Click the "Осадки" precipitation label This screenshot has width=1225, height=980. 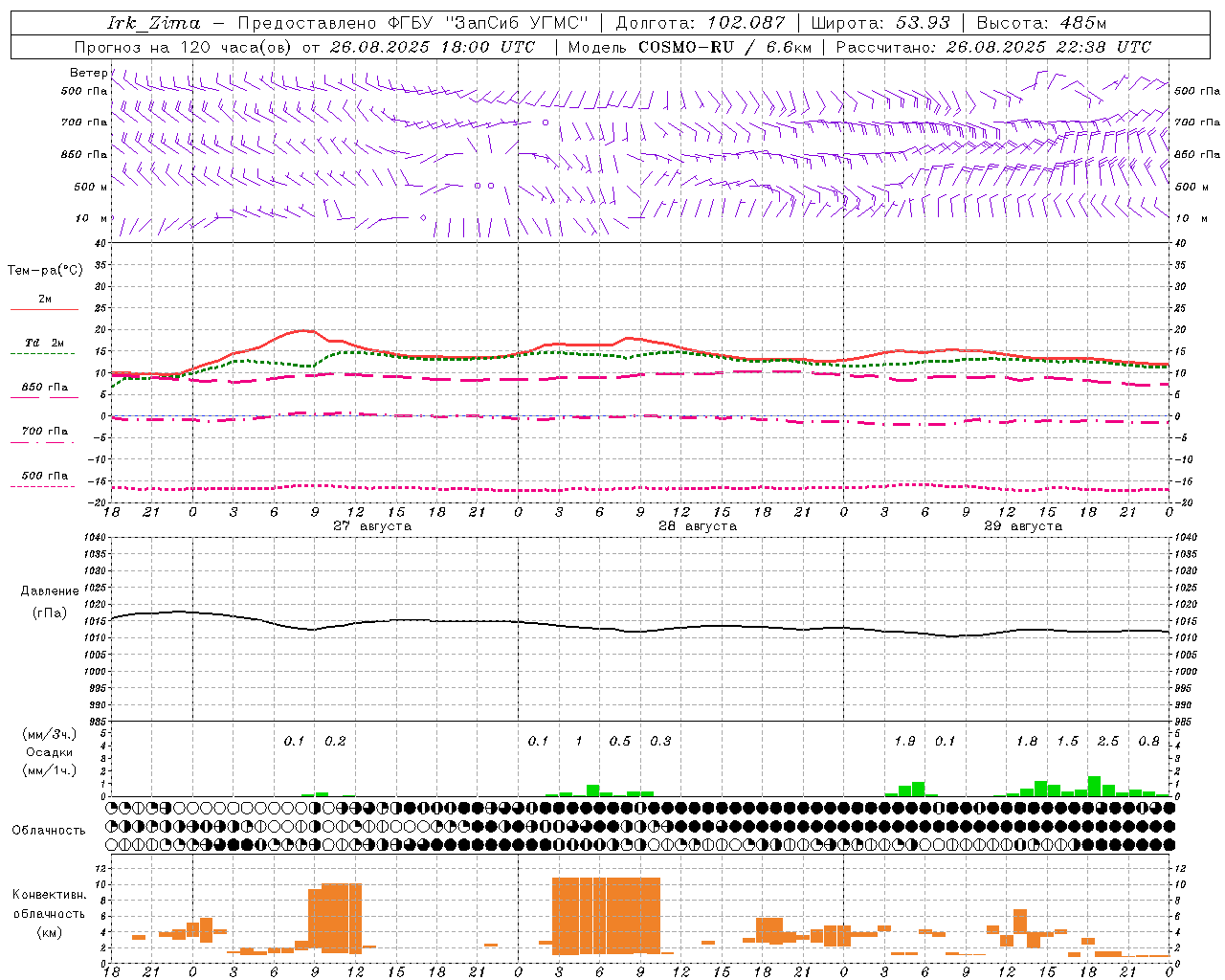click(x=49, y=752)
